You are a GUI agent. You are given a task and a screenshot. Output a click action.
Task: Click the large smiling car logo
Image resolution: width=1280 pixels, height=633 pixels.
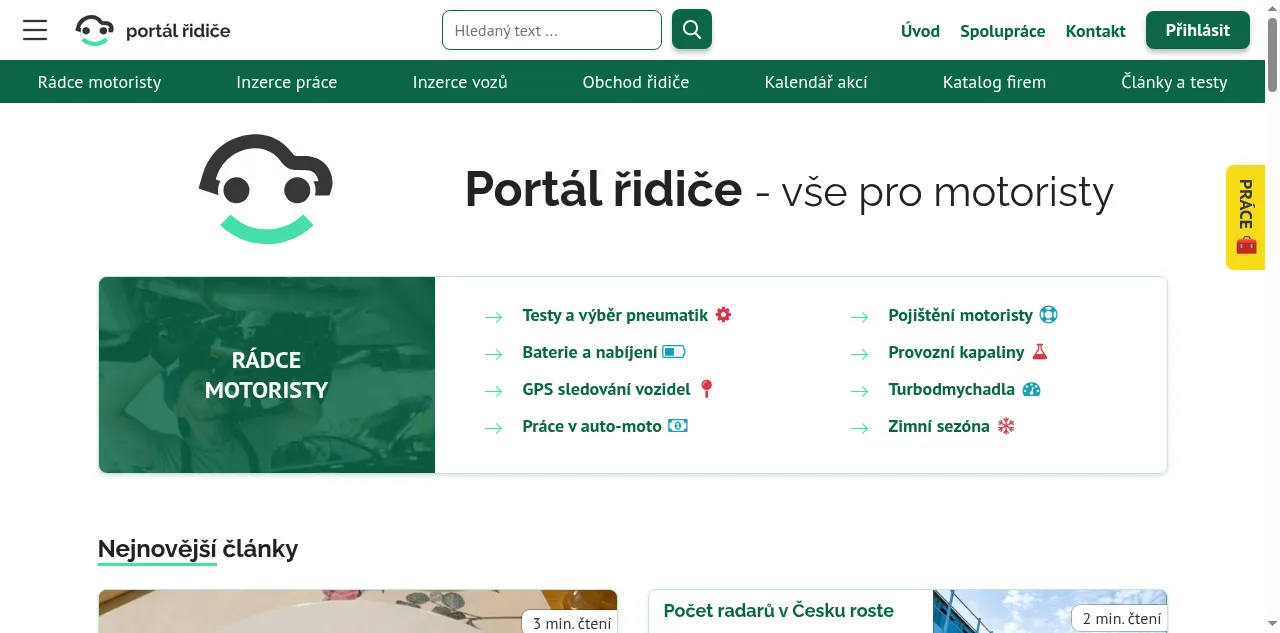coord(266,189)
